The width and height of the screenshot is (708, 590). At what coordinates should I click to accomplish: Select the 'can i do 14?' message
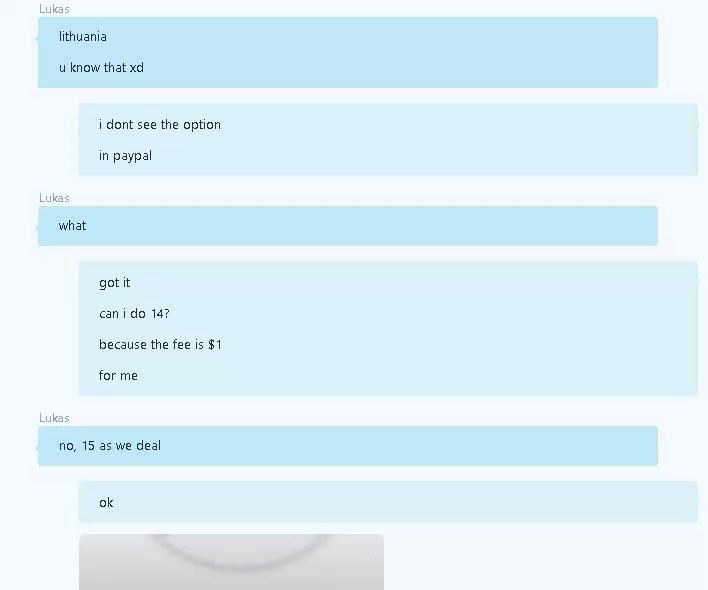(134, 313)
